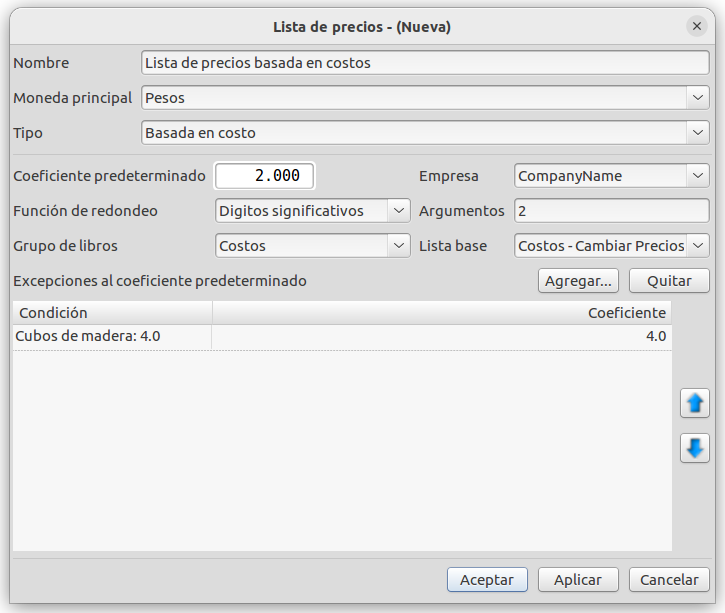Close the Lista de precios dialog
This screenshot has height=613, width=725.
[697, 26]
